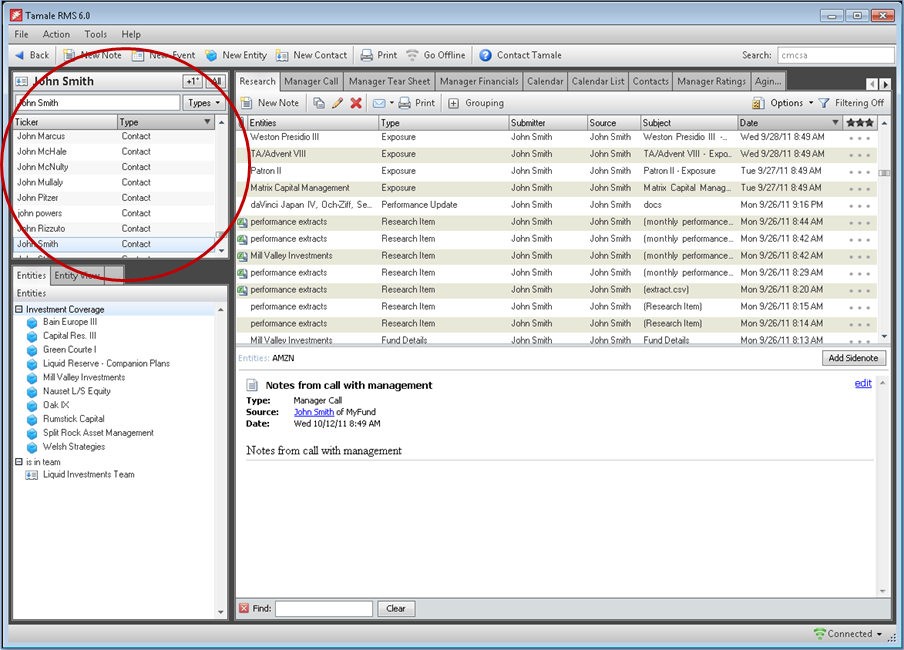Screen dimensions: 904x650
Task: Click the copy note icon beside New Note
Action: click(319, 103)
